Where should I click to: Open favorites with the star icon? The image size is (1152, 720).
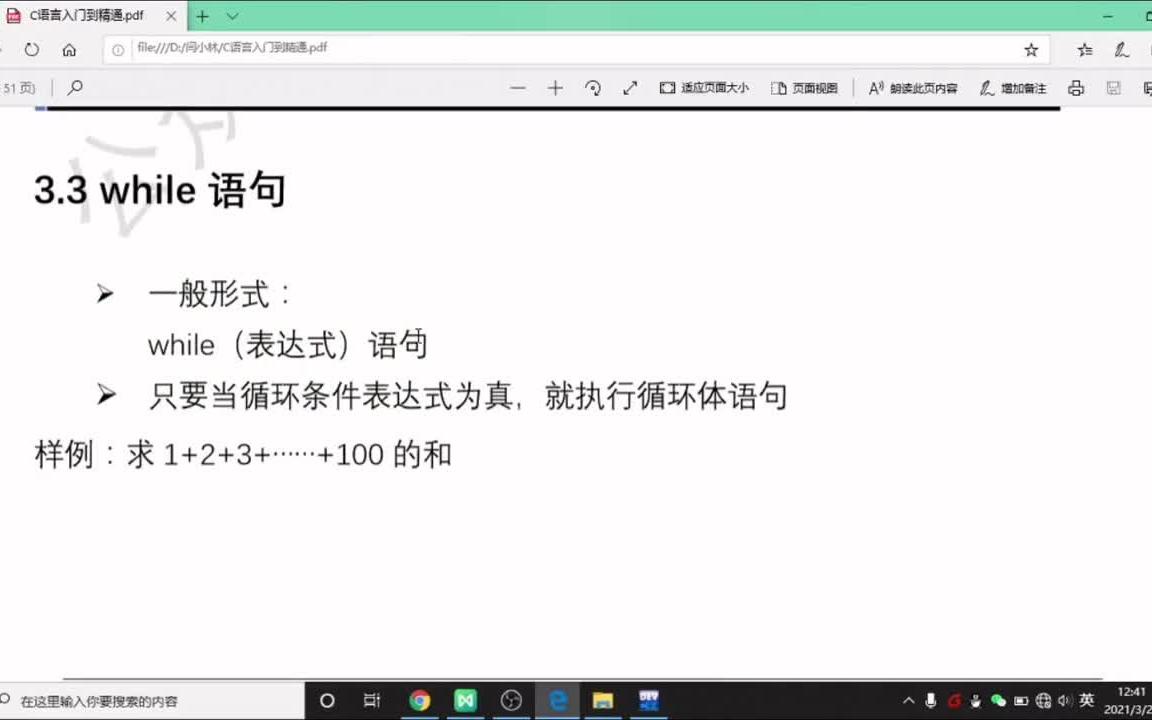coord(1030,48)
